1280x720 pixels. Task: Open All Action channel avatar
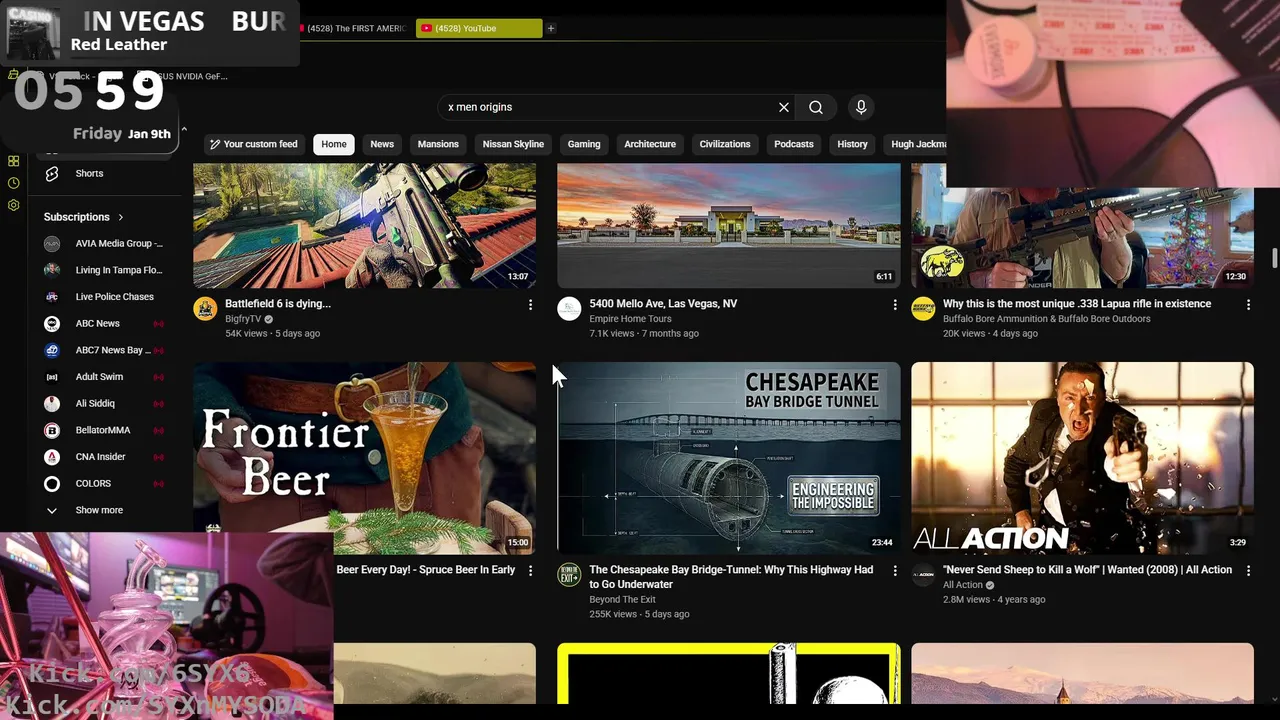pyautogui.click(x=923, y=575)
